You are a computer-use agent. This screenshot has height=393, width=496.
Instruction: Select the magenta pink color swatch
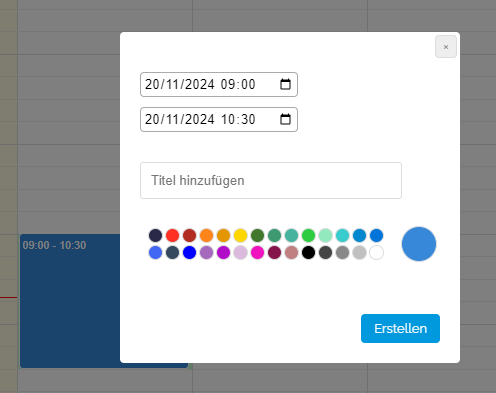click(x=257, y=252)
